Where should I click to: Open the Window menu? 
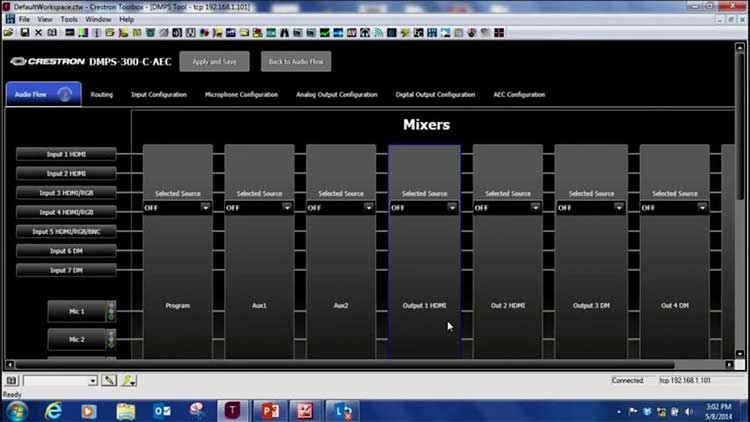point(98,20)
